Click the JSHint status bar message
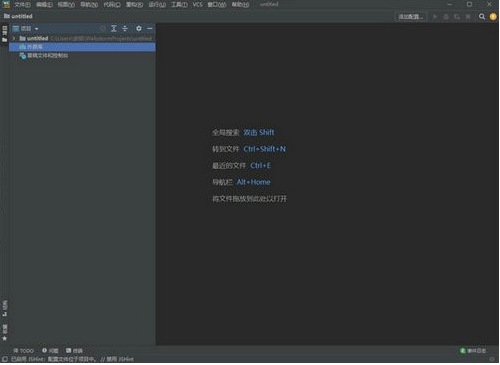This screenshot has width=500, height=365. click(x=72, y=359)
